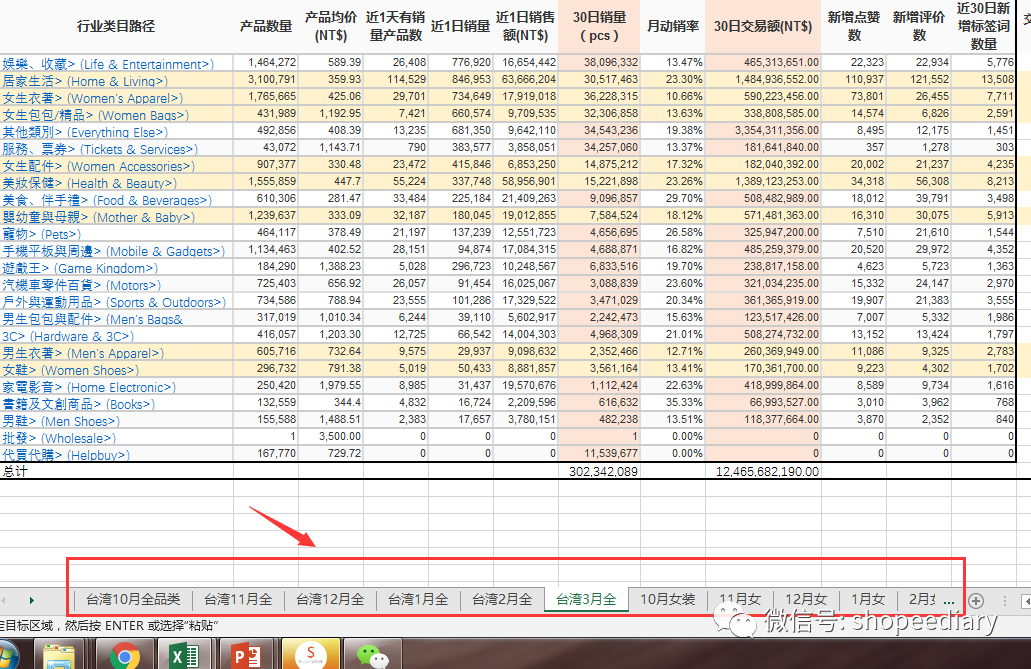This screenshot has height=669, width=1031.
Task: Click the horizontal scrollbar left arrow
Action: tap(1026, 601)
